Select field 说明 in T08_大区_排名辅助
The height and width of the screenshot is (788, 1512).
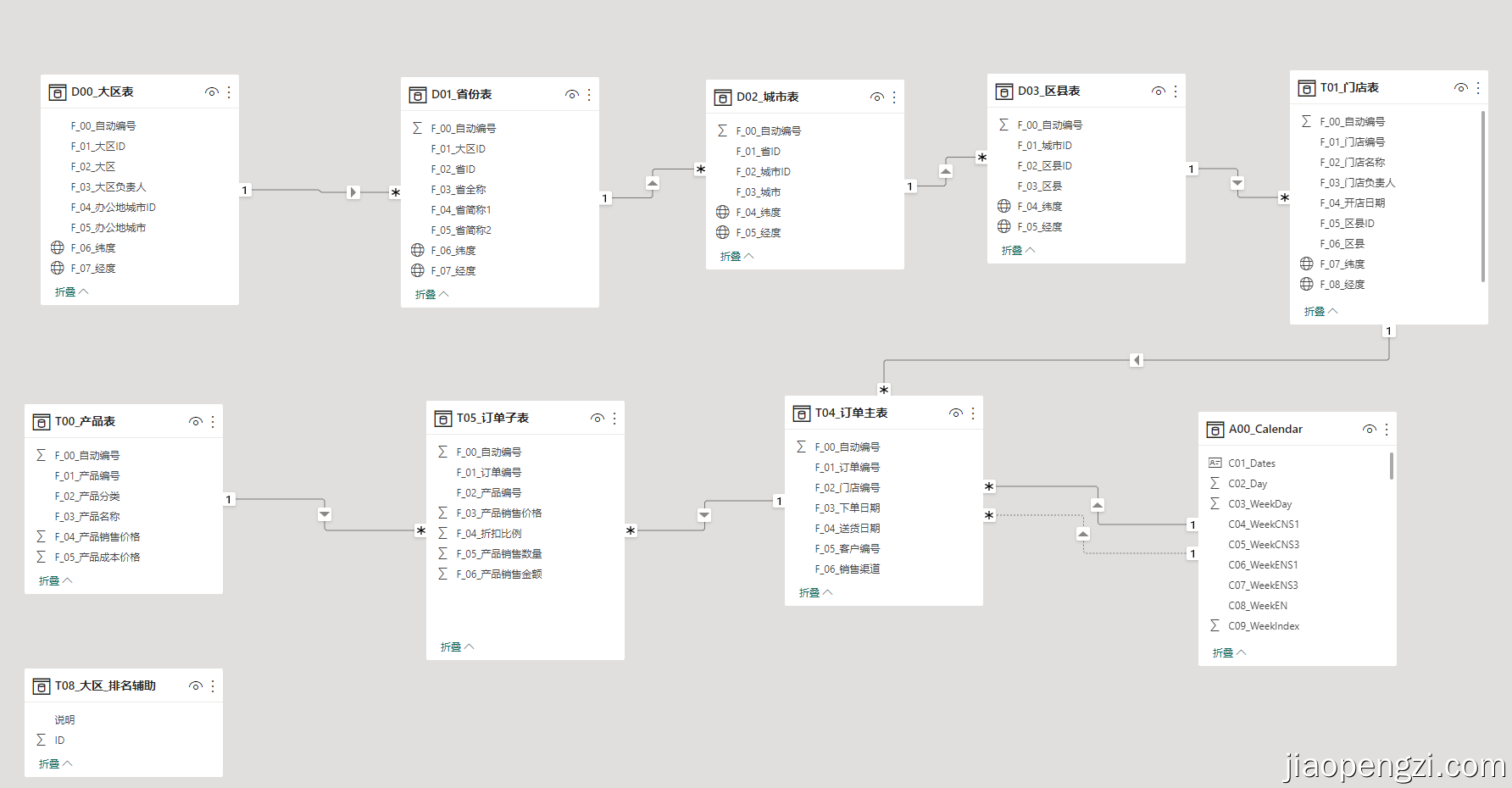point(65,719)
